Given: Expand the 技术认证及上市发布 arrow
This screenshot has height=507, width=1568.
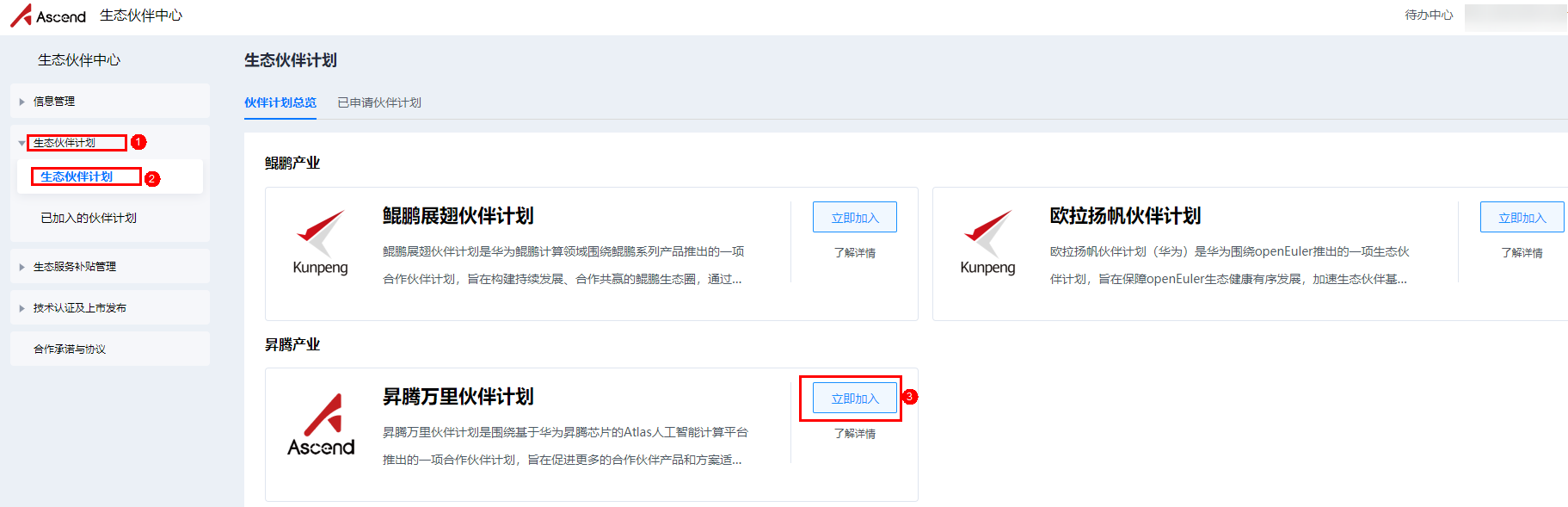Looking at the screenshot, I should (x=22, y=308).
